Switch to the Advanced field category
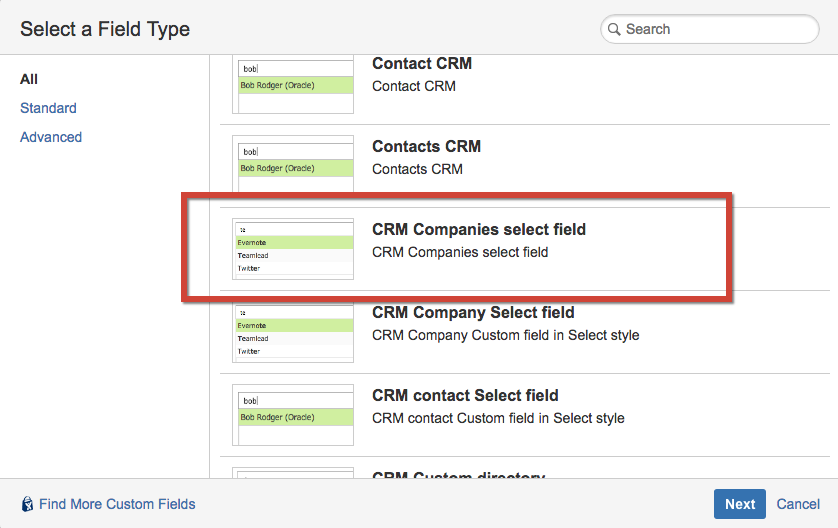 point(51,137)
